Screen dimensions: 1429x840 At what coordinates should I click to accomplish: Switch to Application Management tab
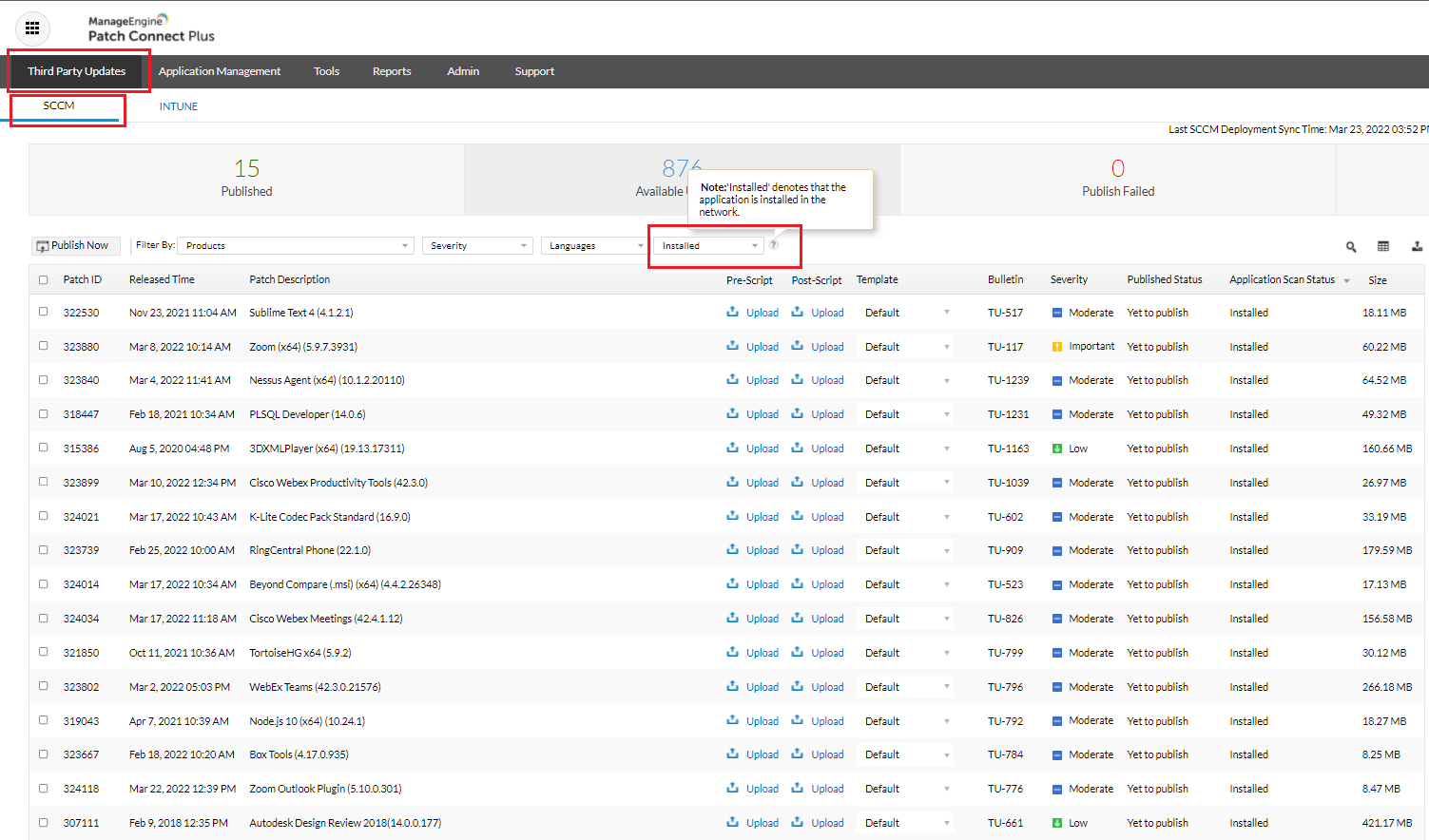(x=220, y=71)
